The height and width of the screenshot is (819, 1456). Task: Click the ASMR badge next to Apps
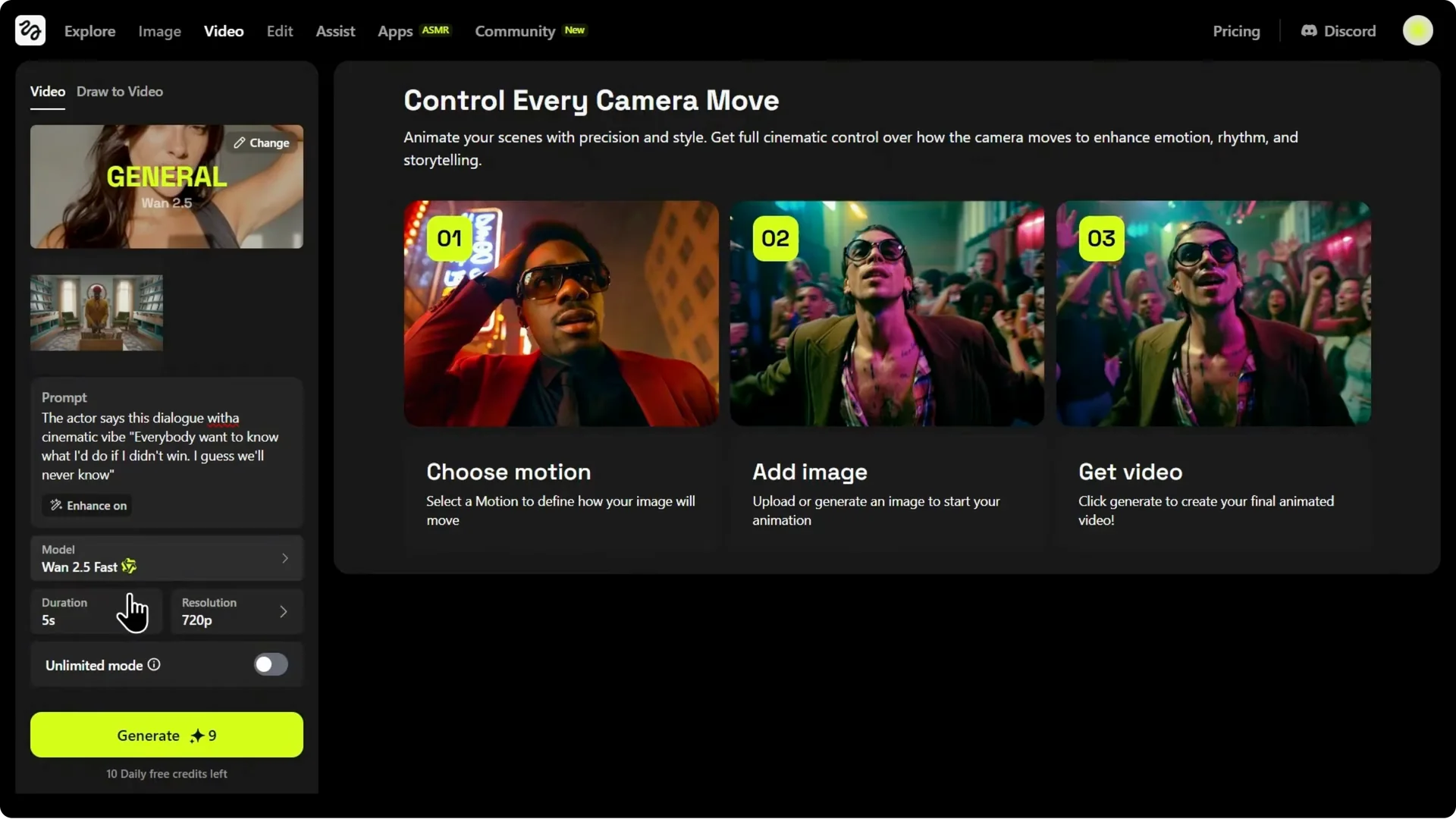click(435, 30)
